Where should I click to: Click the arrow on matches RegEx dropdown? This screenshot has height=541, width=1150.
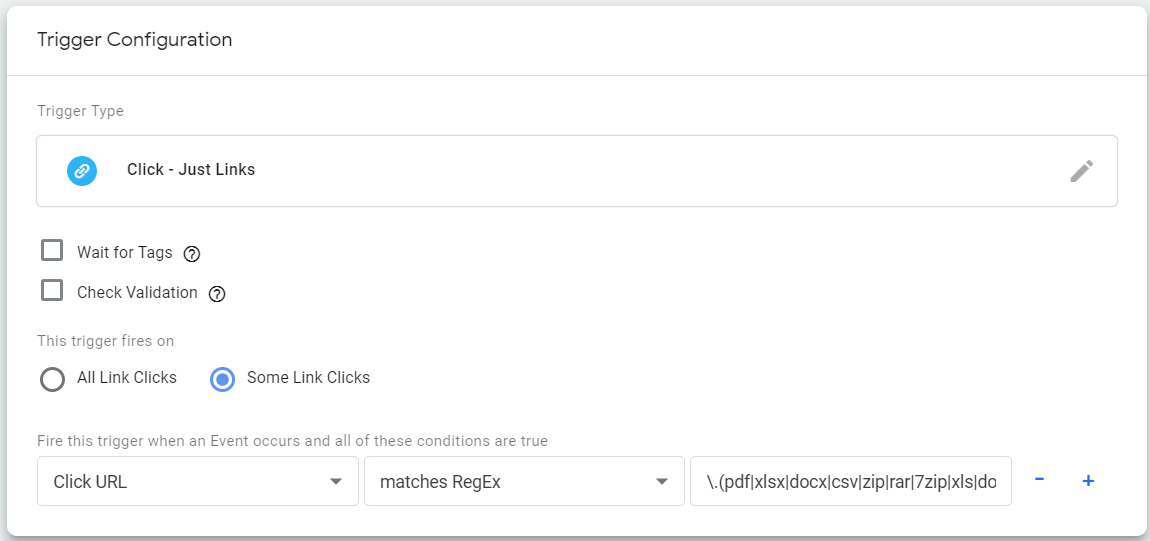[662, 482]
